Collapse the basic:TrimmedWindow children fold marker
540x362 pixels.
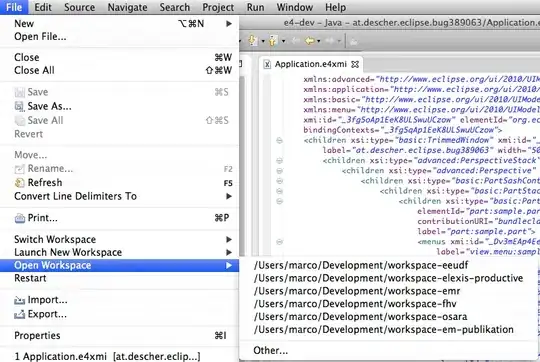[x=279, y=140]
